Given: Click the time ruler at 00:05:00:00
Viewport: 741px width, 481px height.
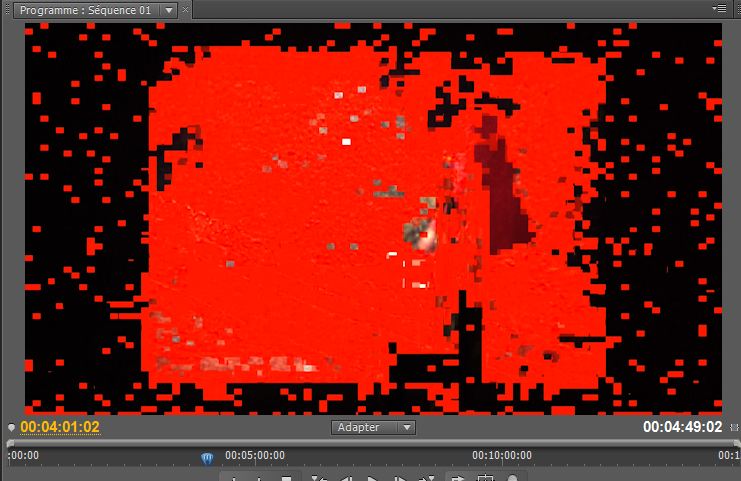Looking at the screenshot, I should 255,455.
